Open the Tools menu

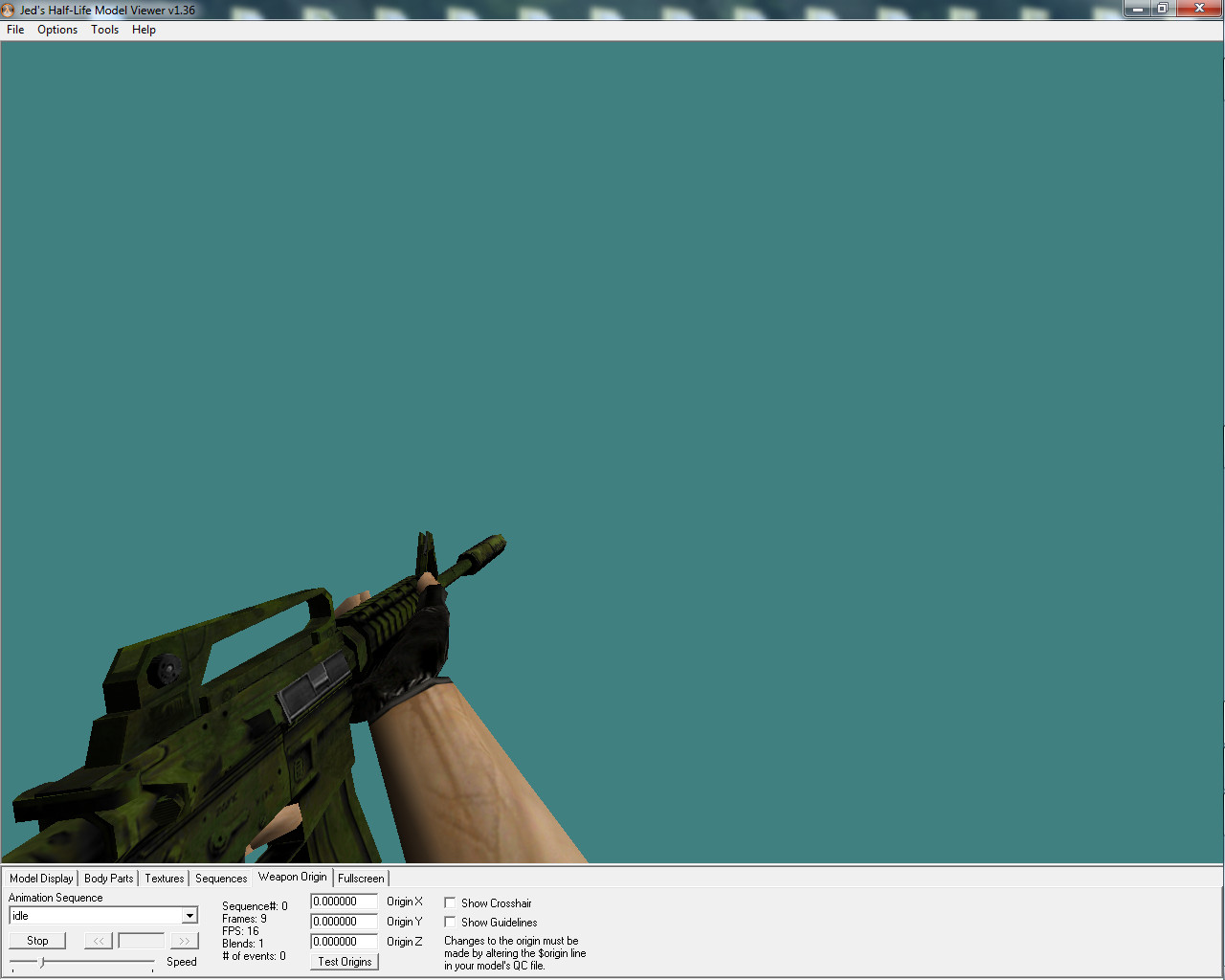(104, 30)
